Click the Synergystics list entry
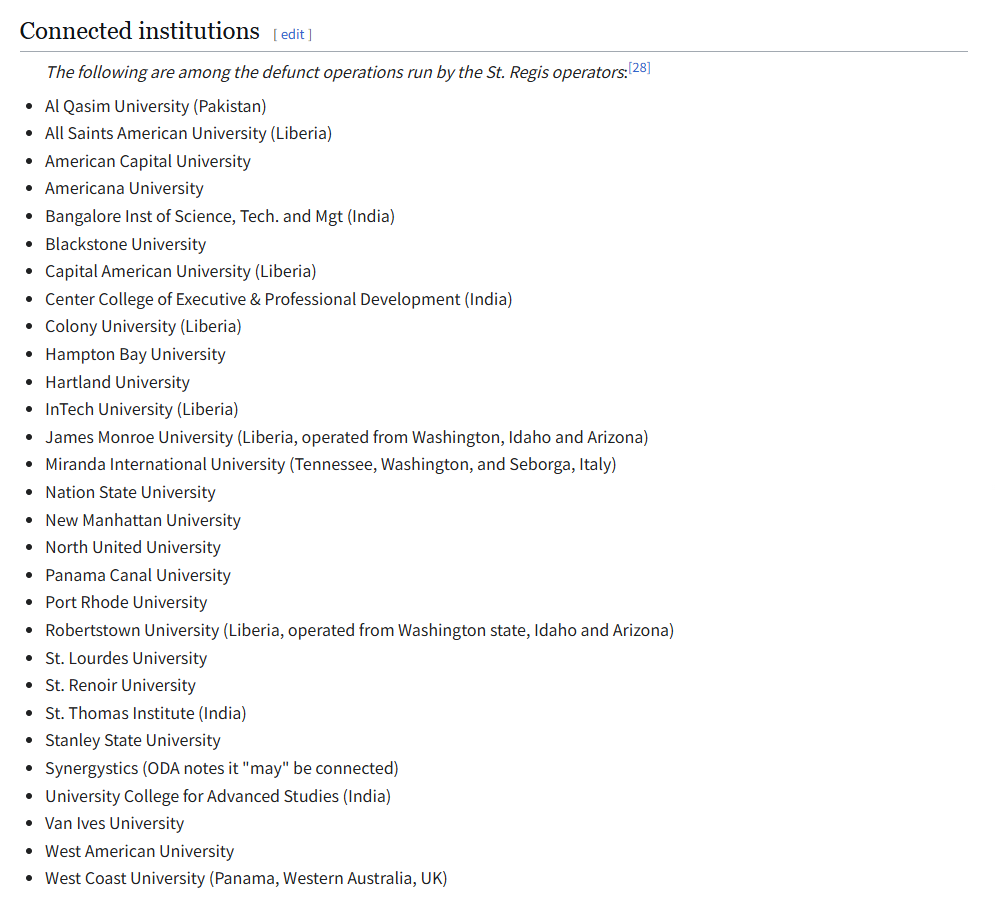Screen dimensions: 995x902 click(x=221, y=768)
